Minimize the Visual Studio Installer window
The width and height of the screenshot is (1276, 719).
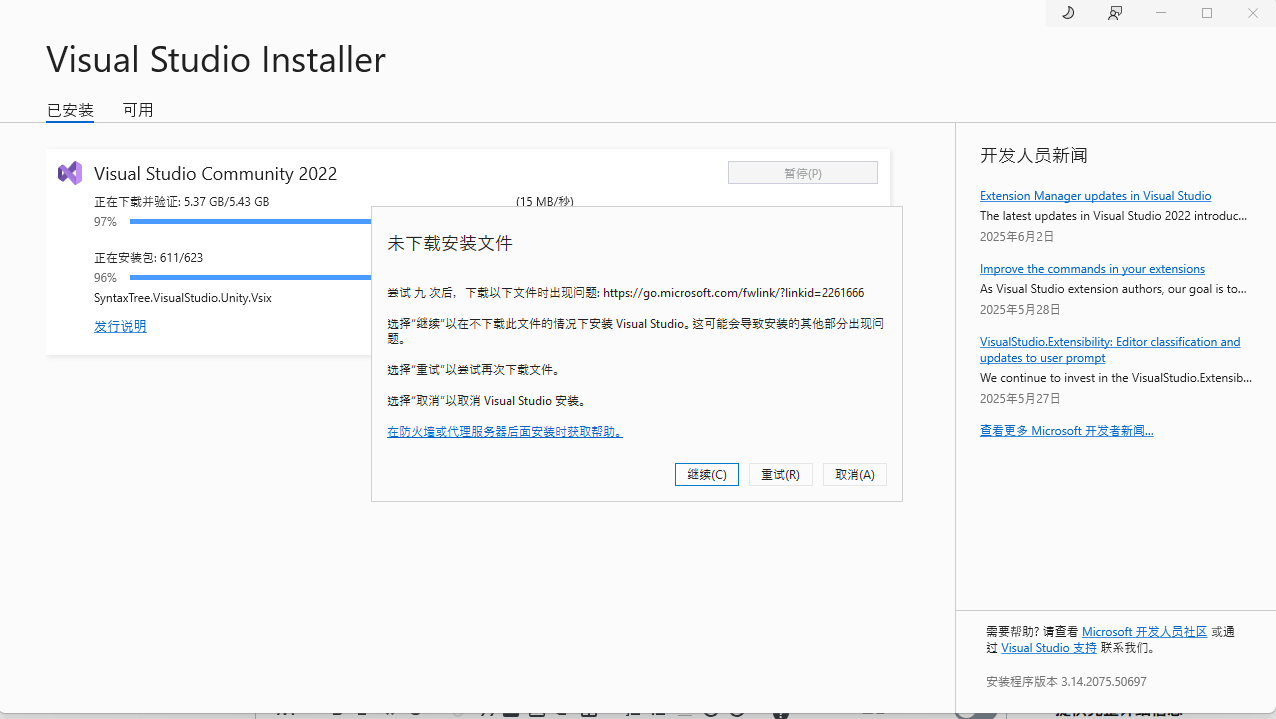pyautogui.click(x=1161, y=13)
